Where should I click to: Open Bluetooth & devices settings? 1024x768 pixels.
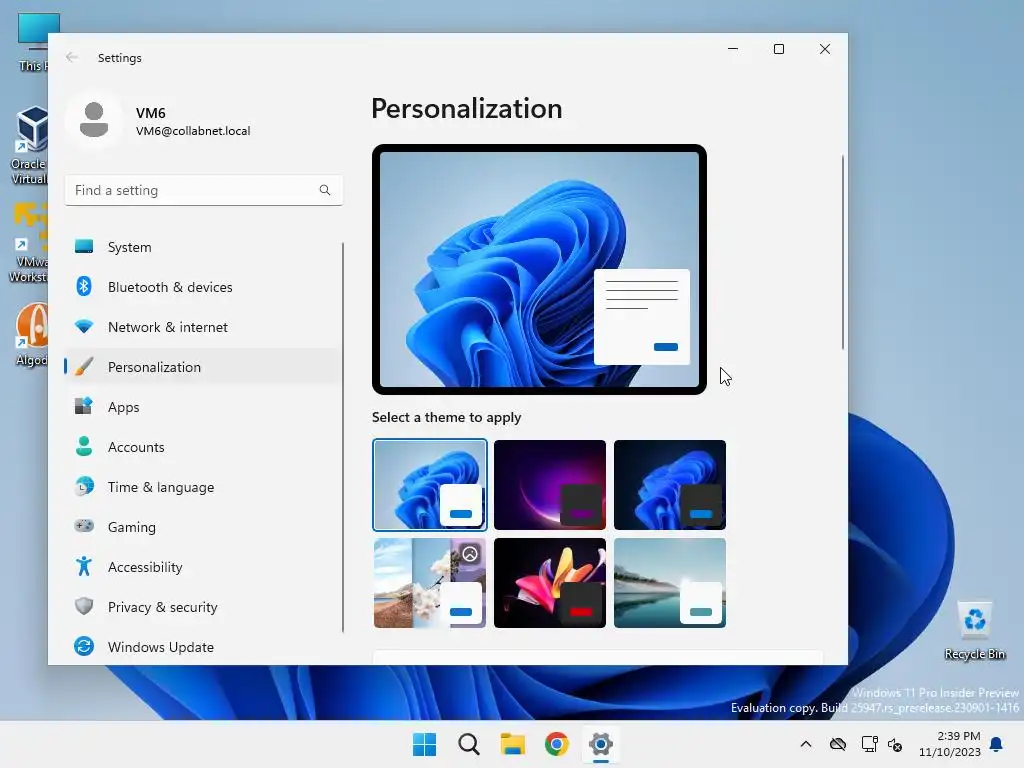pyautogui.click(x=202, y=287)
